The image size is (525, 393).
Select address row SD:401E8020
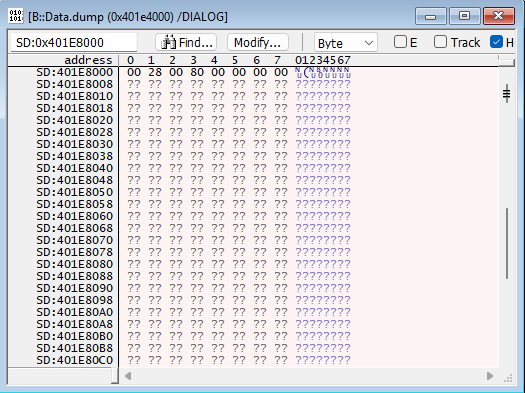75,120
